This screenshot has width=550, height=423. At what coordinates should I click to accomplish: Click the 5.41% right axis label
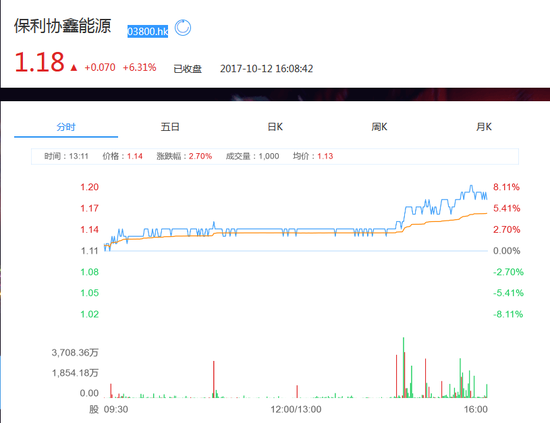coord(507,208)
